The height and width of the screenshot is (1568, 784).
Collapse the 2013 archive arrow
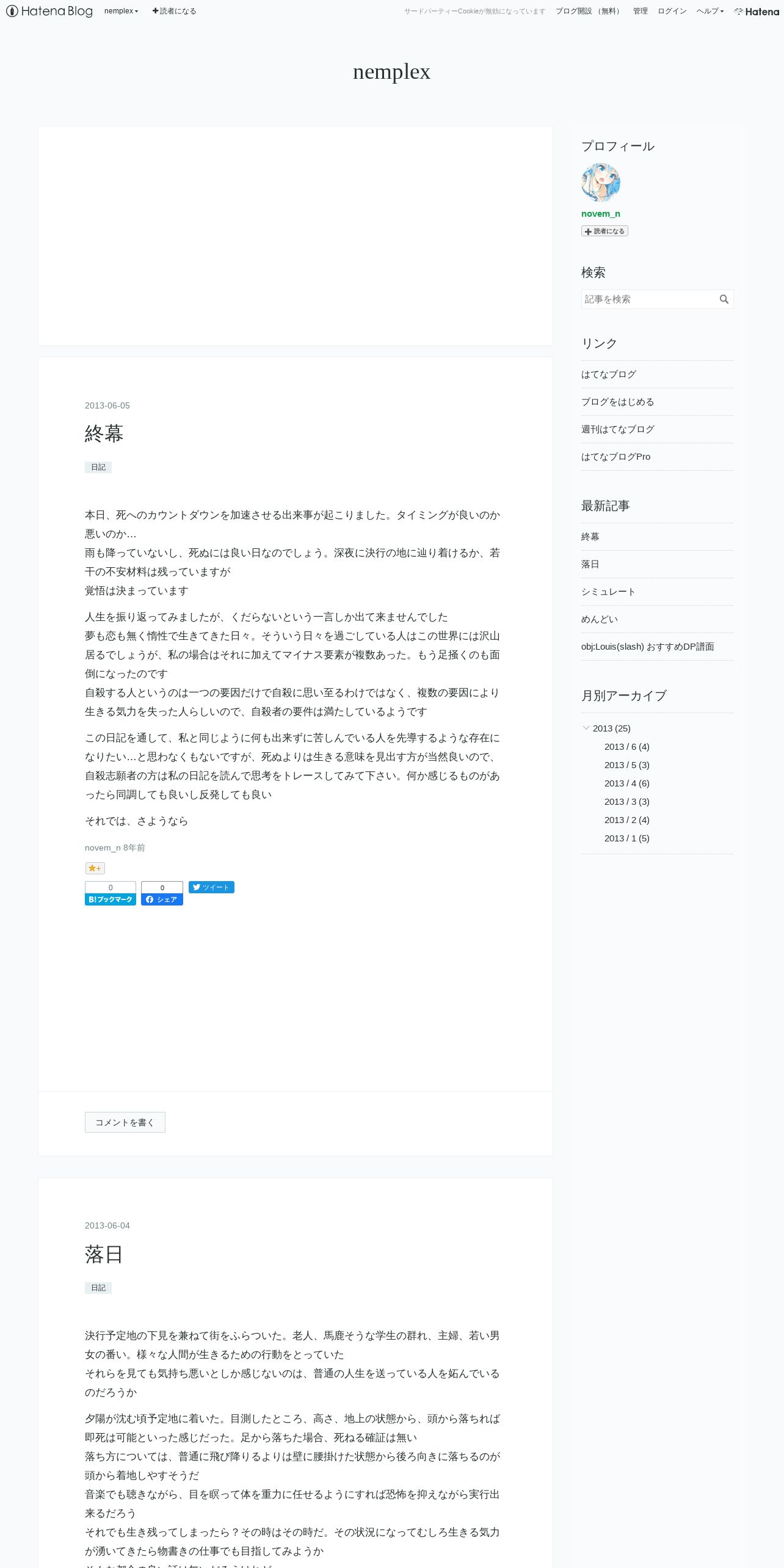[586, 728]
